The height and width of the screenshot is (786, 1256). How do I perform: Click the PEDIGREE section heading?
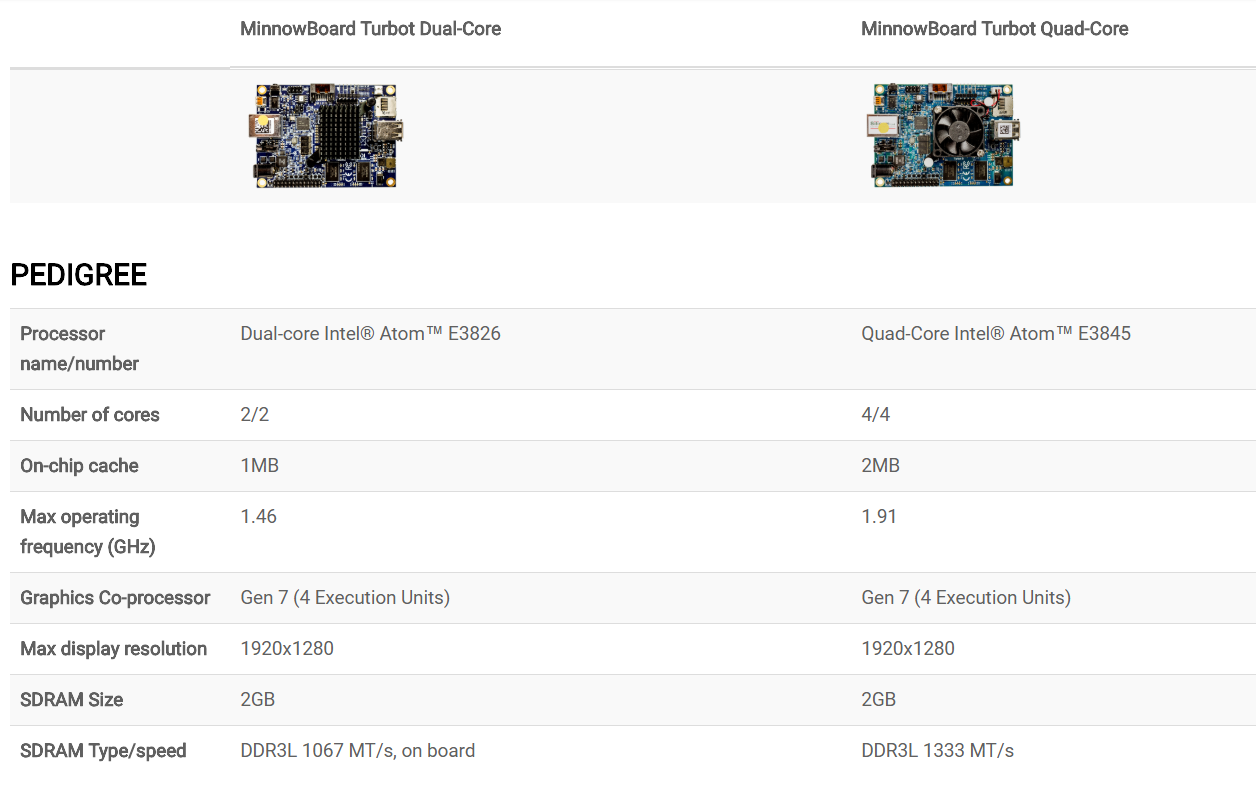(79, 275)
